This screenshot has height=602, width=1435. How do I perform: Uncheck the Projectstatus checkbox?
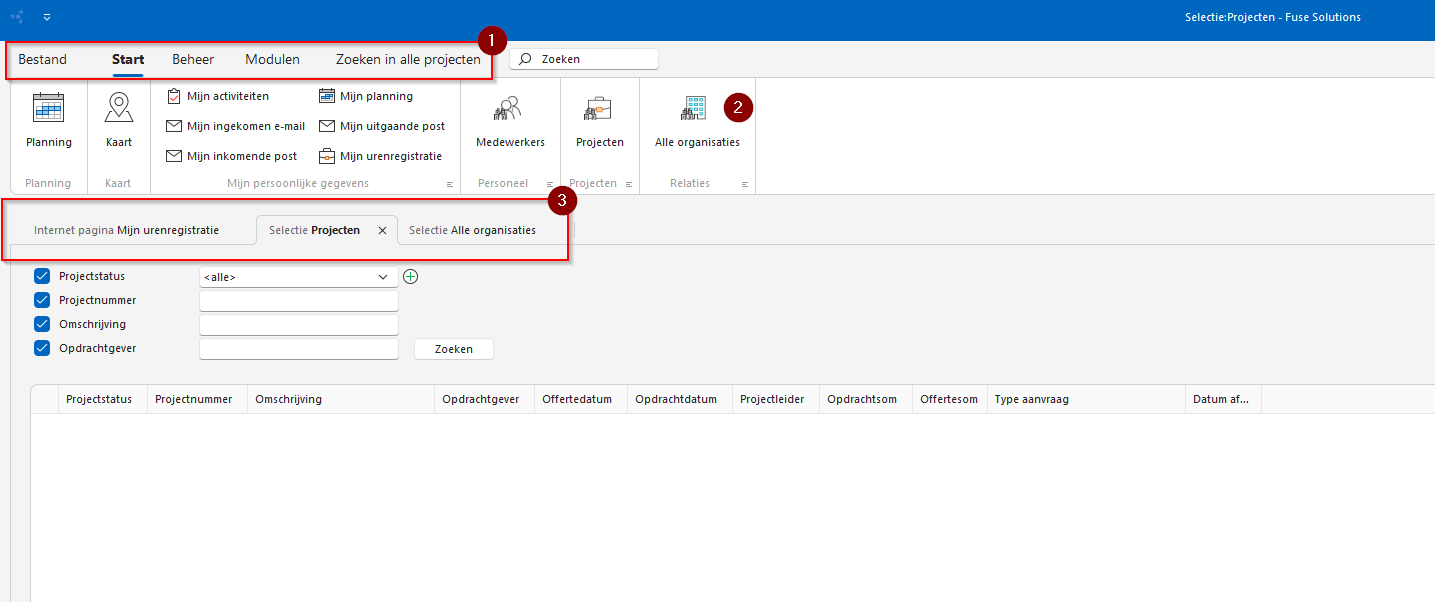point(42,276)
